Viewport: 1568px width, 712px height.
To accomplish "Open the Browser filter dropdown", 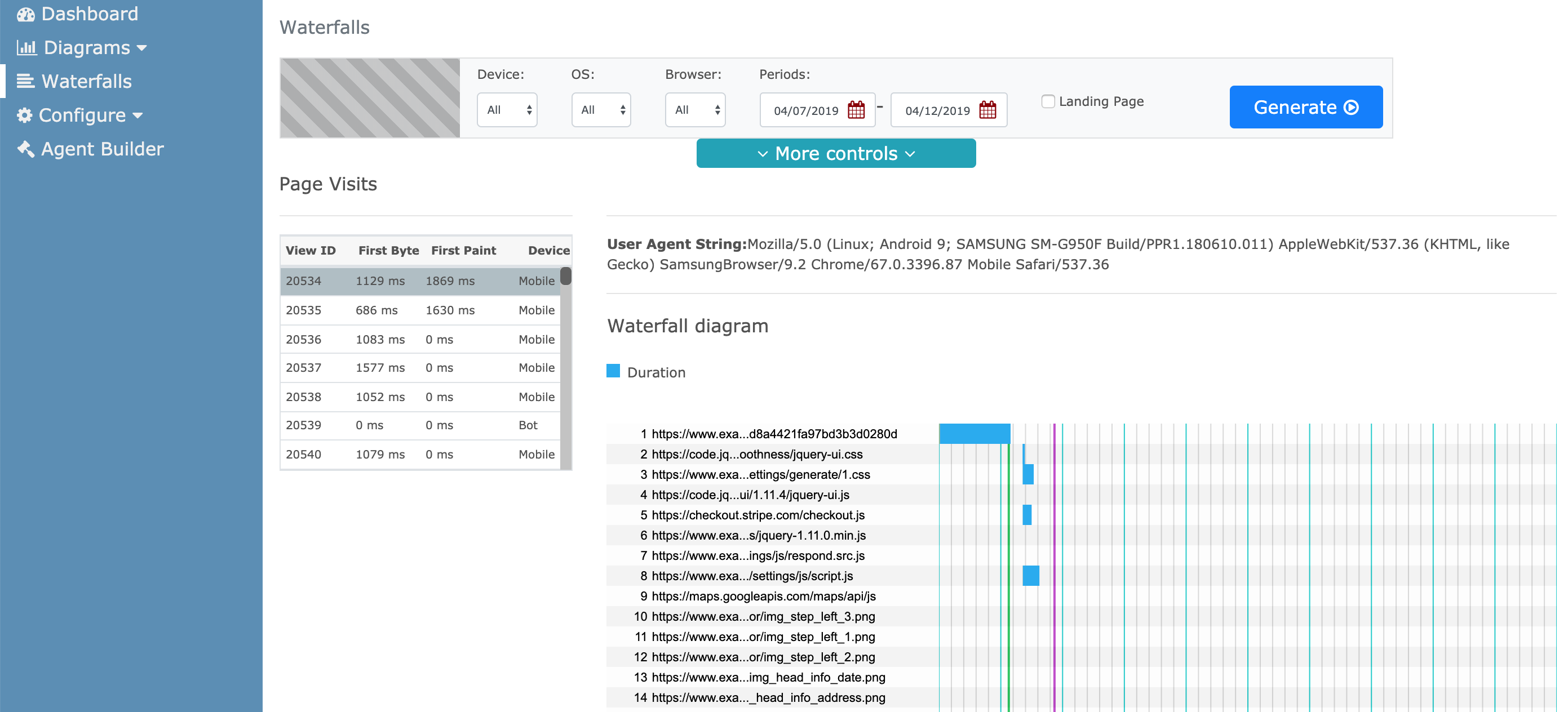I will pyautogui.click(x=695, y=109).
